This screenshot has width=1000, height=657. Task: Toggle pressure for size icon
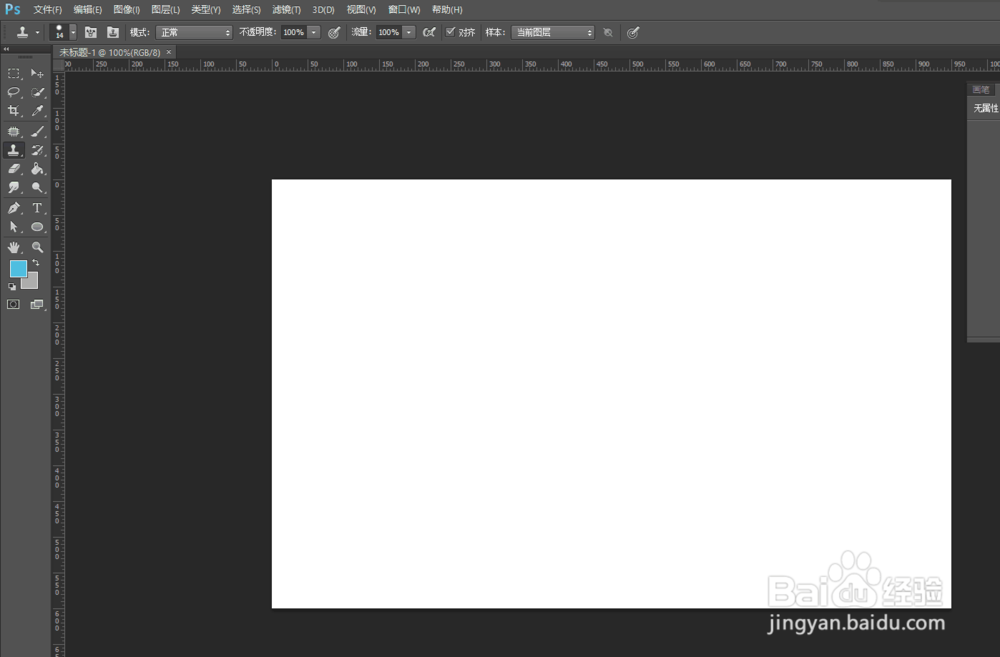point(633,33)
